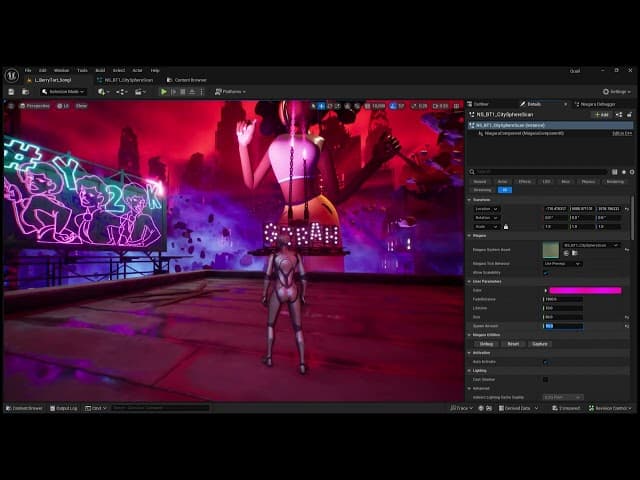The height and width of the screenshot is (480, 640).
Task: Toggle rotation angle snapping in viewport
Action: click(393, 106)
